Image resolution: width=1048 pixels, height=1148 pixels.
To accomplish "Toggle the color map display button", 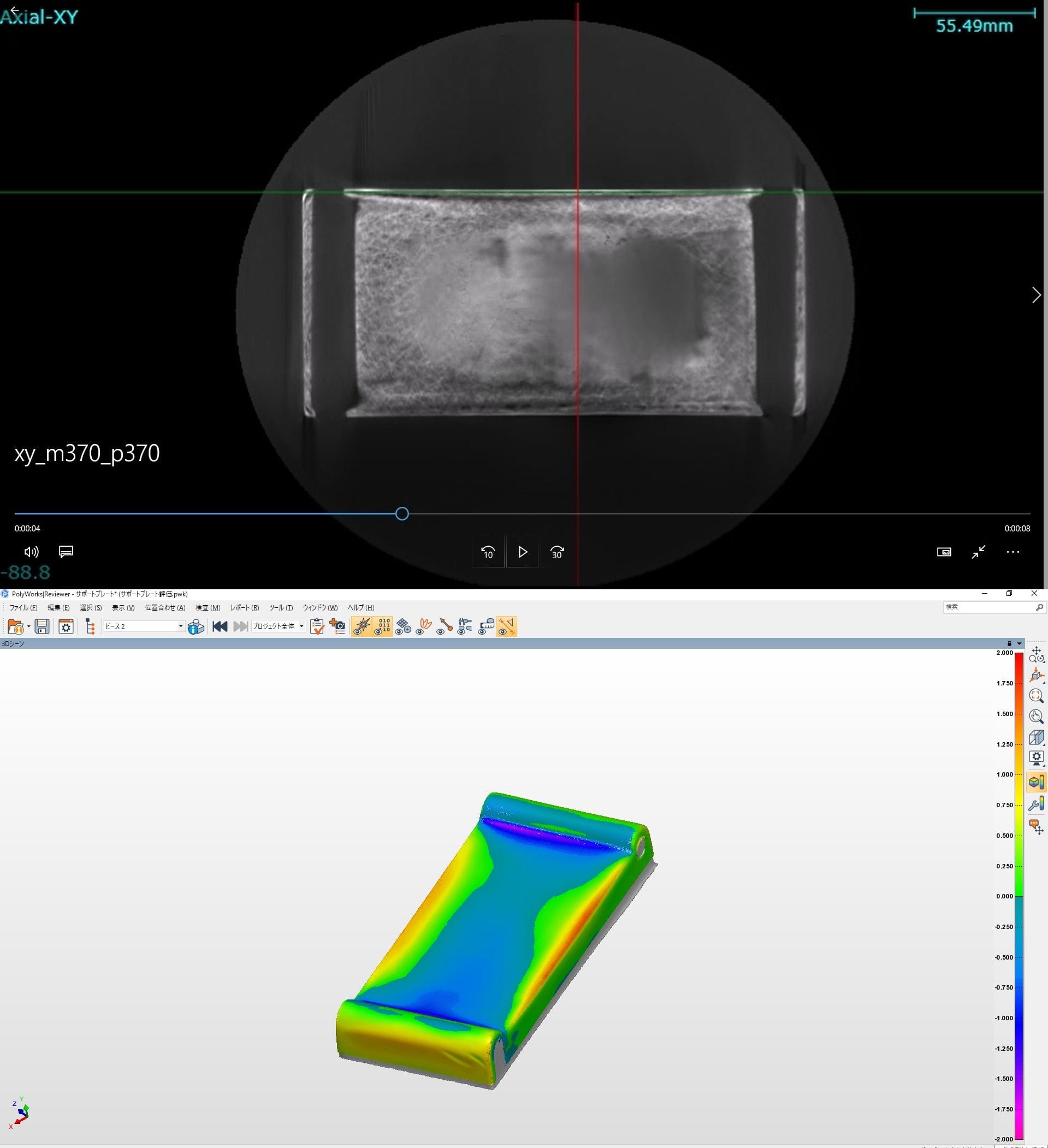I will click(1036, 782).
